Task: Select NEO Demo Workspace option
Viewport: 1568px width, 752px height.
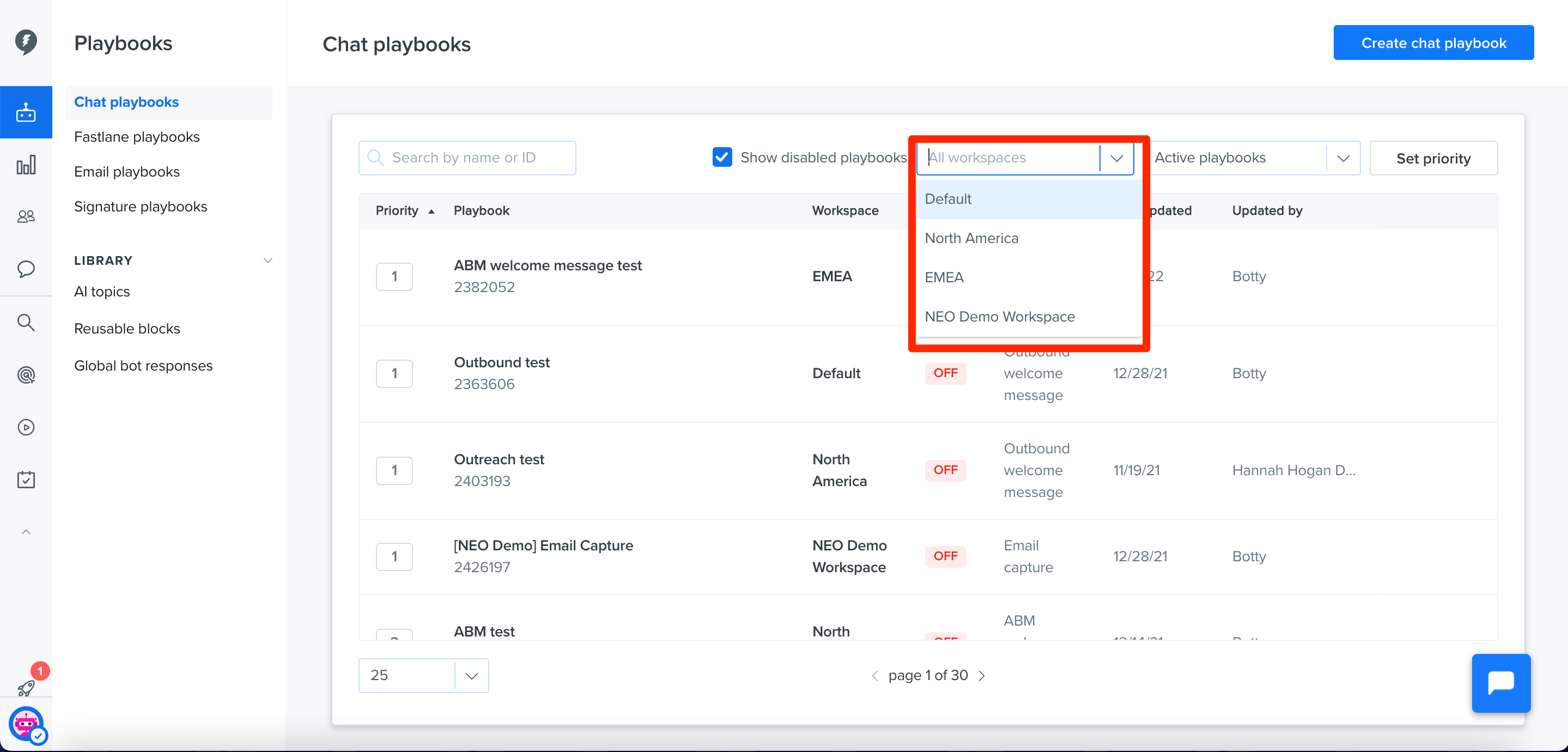Action: click(x=1028, y=317)
